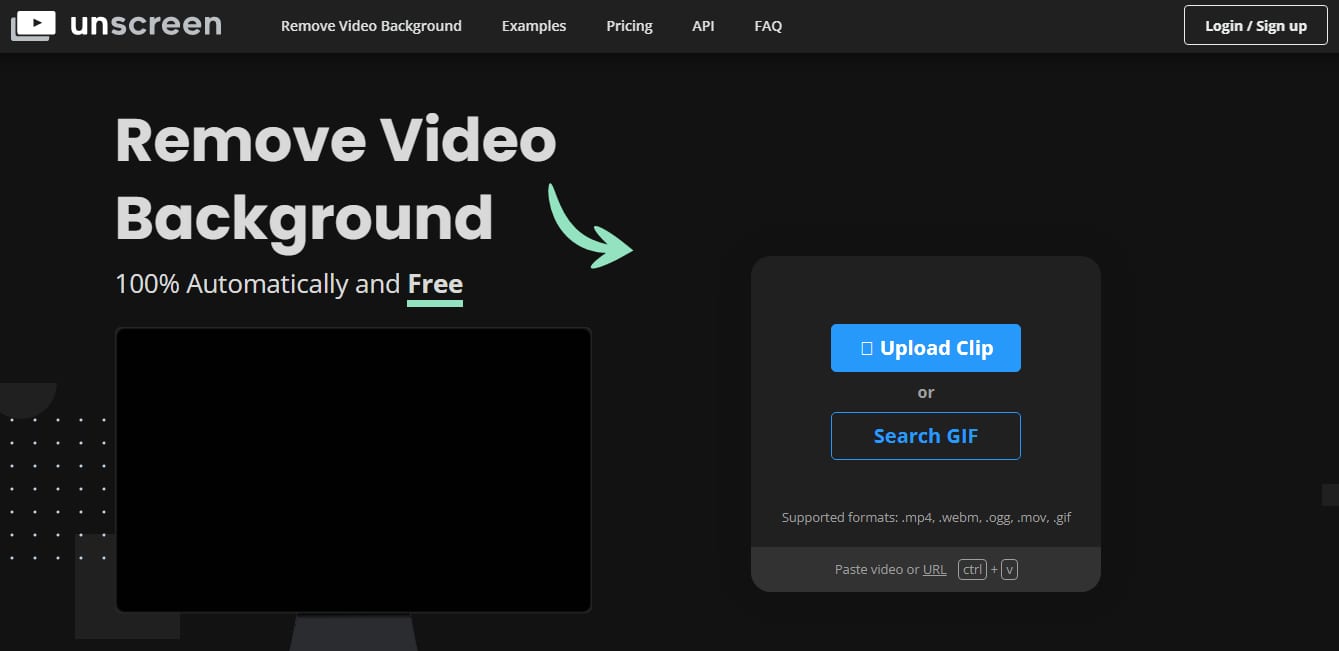Click the unscreen play-button logo icon
The width and height of the screenshot is (1339, 651).
coord(33,24)
